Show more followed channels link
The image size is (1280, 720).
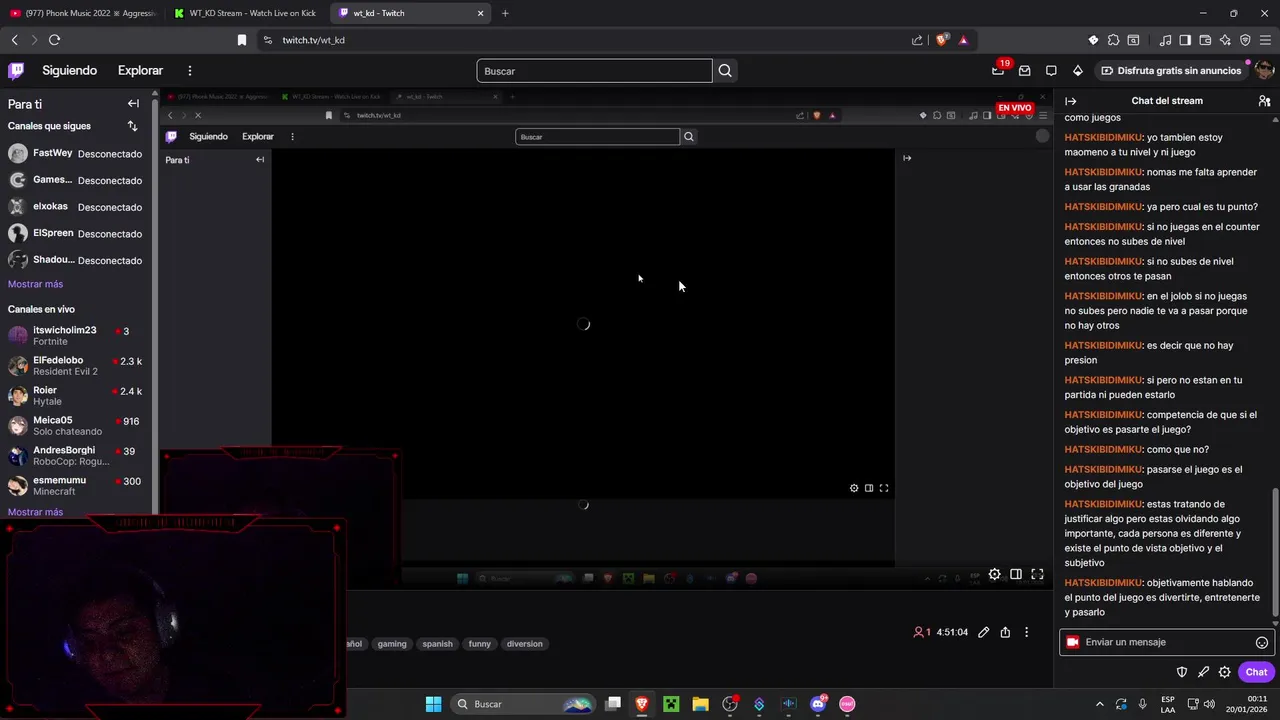(x=35, y=285)
